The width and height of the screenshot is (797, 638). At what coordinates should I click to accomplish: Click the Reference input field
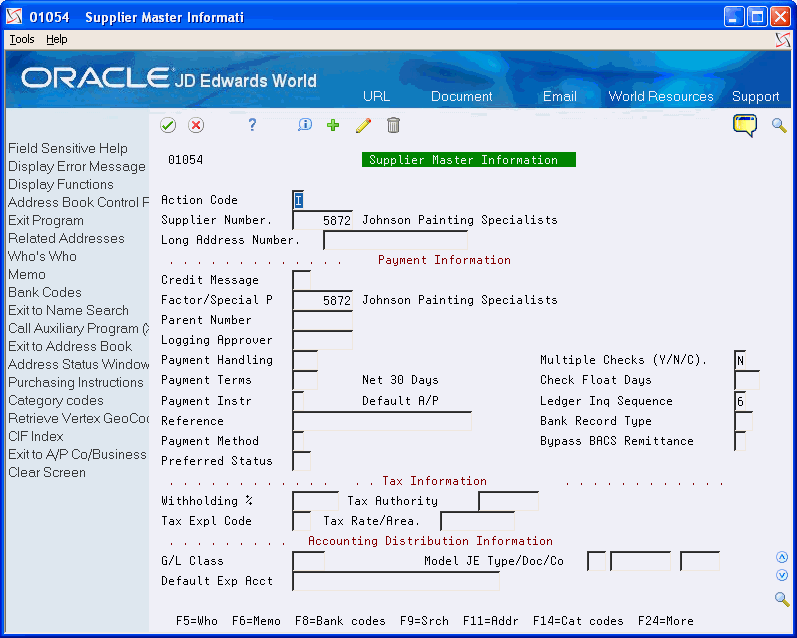(x=382, y=421)
